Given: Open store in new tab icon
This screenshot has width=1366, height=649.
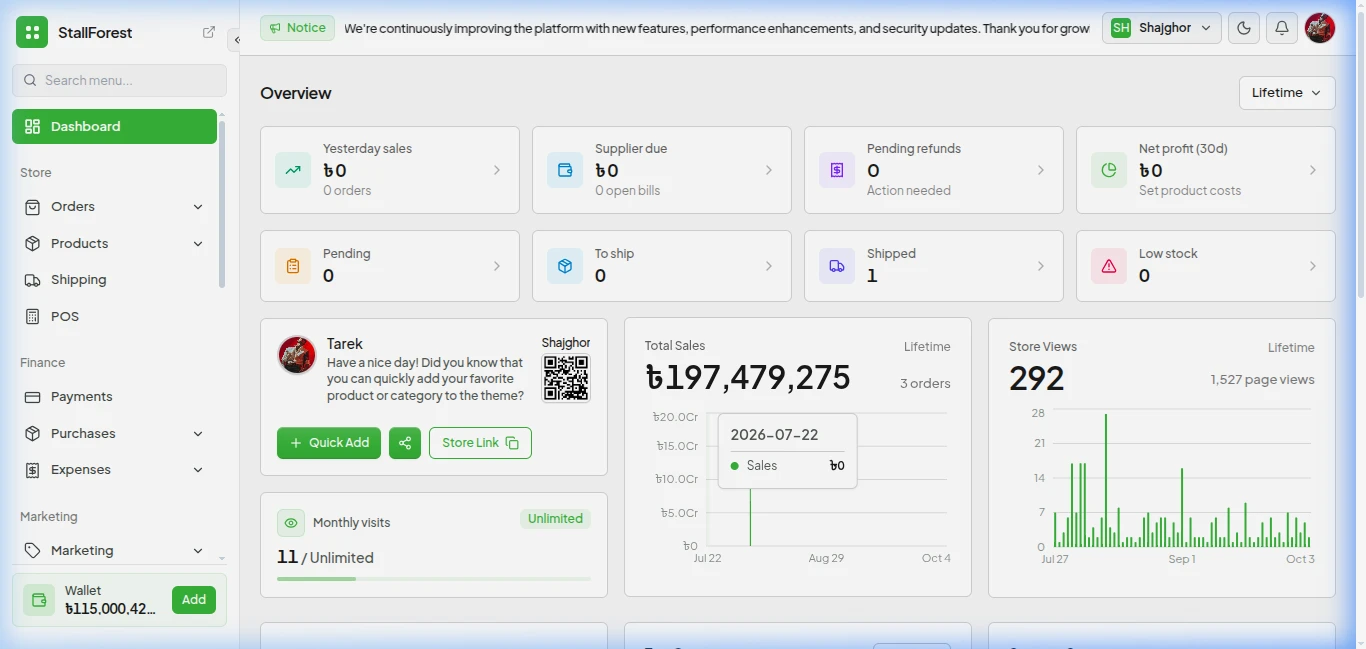Looking at the screenshot, I should (x=209, y=32).
